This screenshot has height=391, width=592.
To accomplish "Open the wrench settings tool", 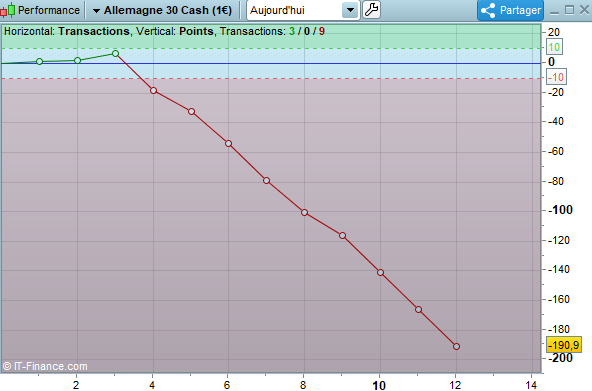I will 371,10.
